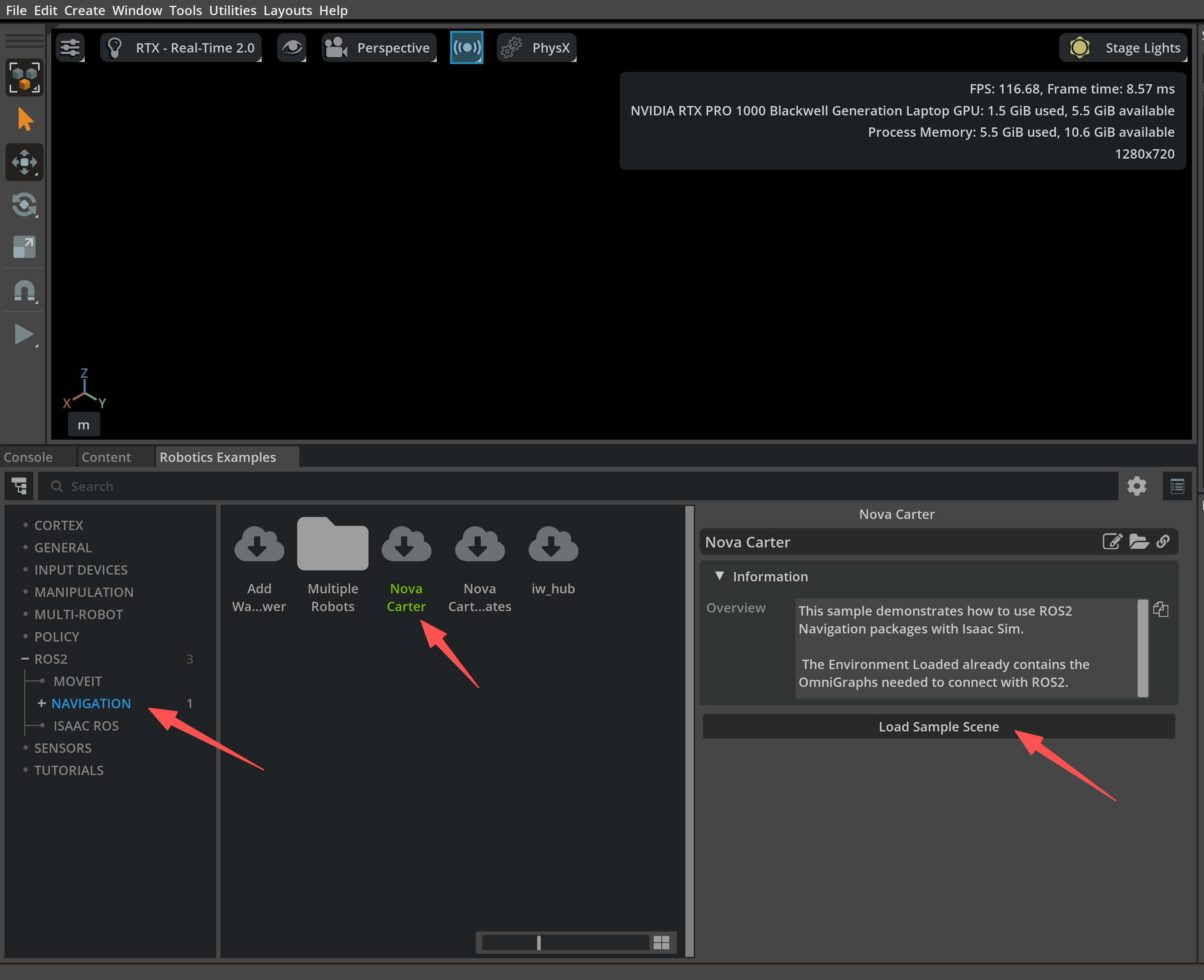Click the meters unit indicator
The height and width of the screenshot is (980, 1204).
84,425
